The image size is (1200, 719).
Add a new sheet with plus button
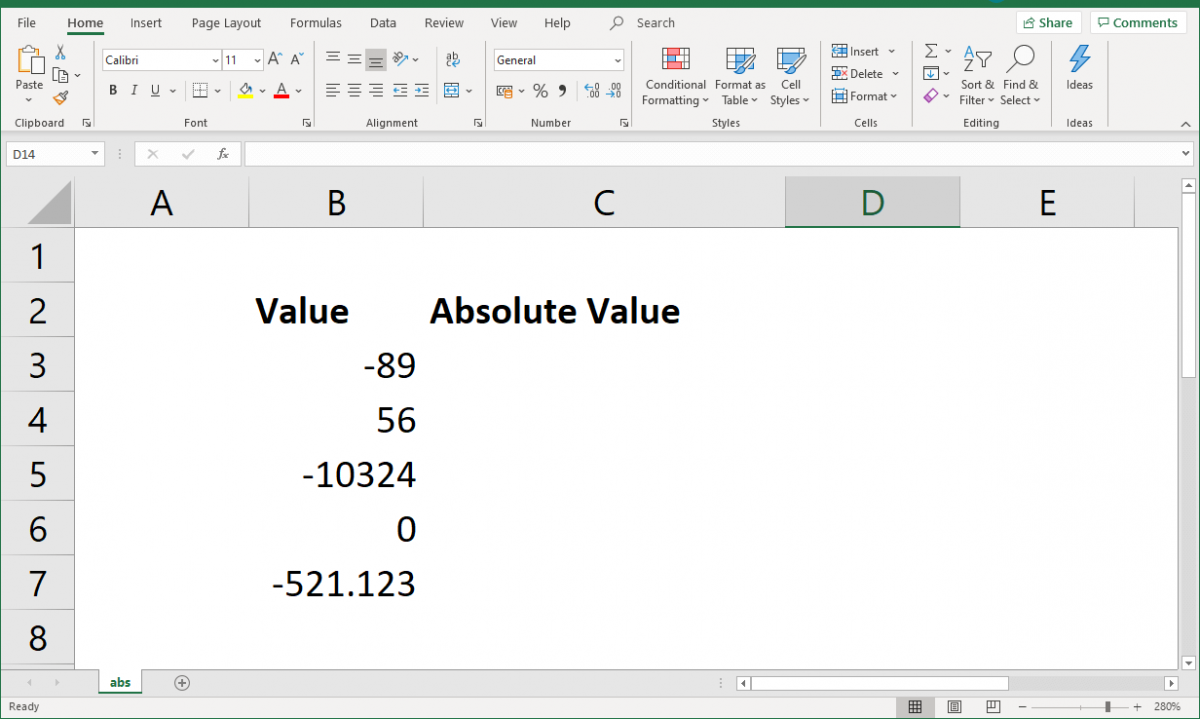182,682
